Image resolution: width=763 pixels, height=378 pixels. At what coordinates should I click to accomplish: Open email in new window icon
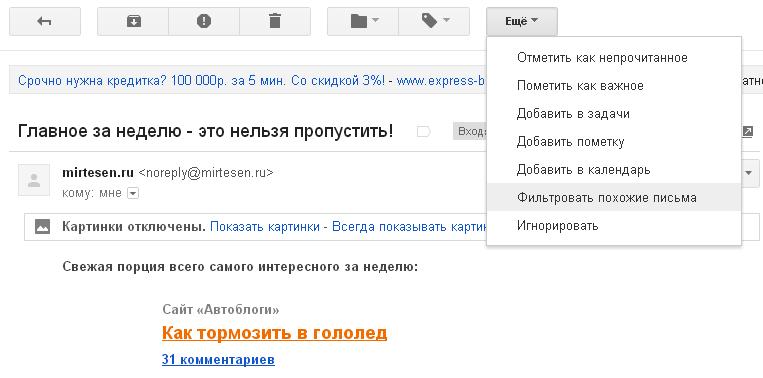pyautogui.click(x=747, y=131)
